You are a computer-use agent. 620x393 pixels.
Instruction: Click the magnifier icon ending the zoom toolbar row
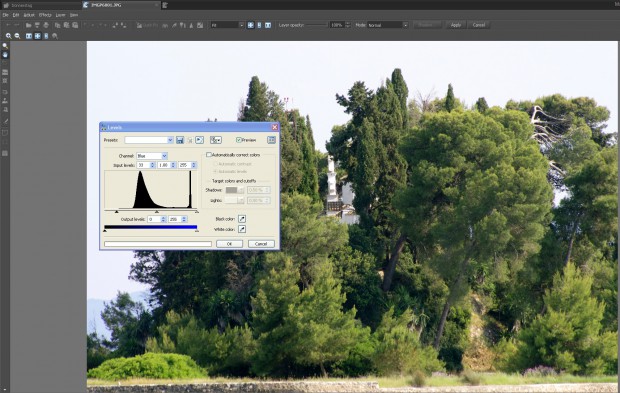[x=55, y=36]
